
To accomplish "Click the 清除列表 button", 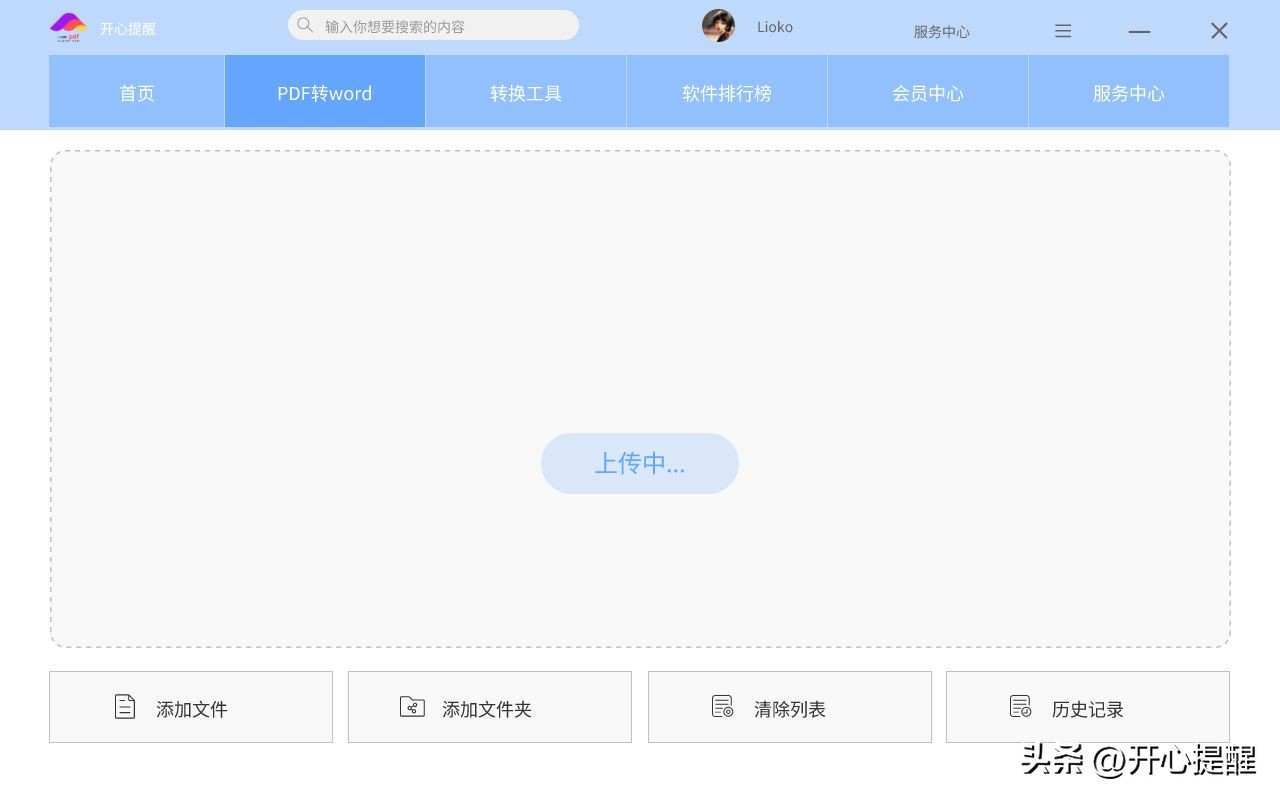I will coord(789,706).
